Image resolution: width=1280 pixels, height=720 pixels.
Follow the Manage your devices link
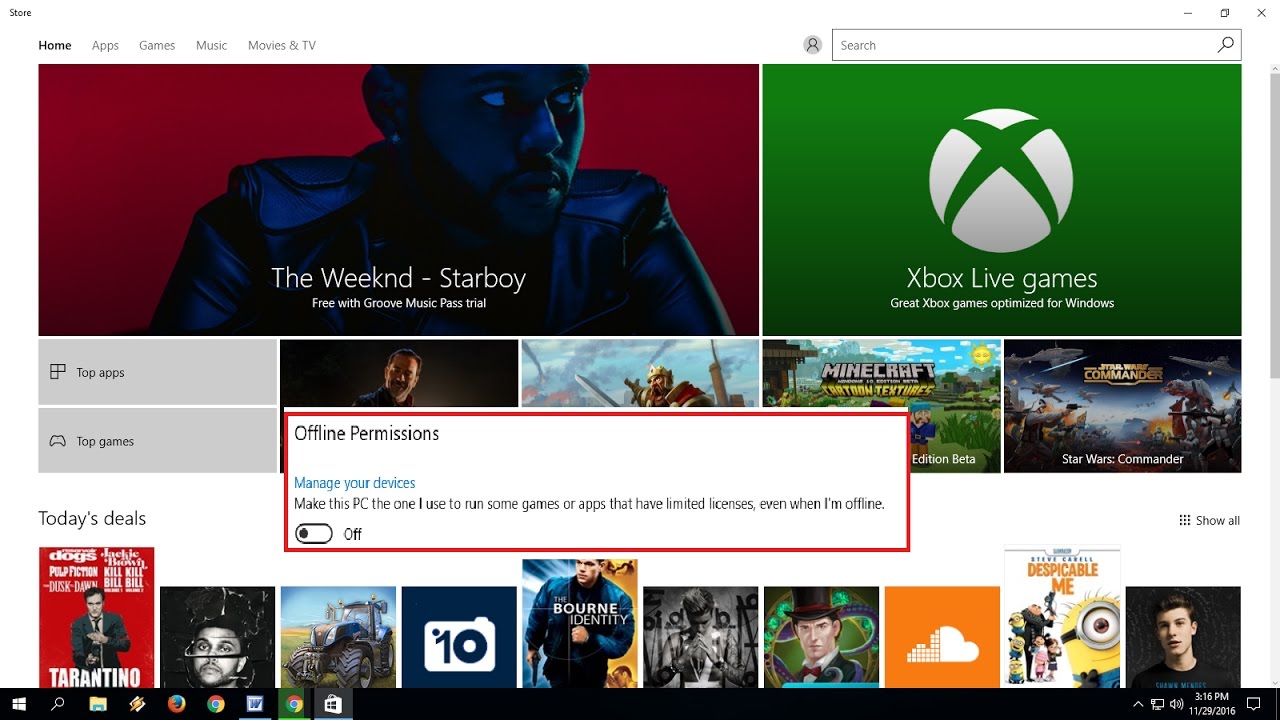(354, 483)
